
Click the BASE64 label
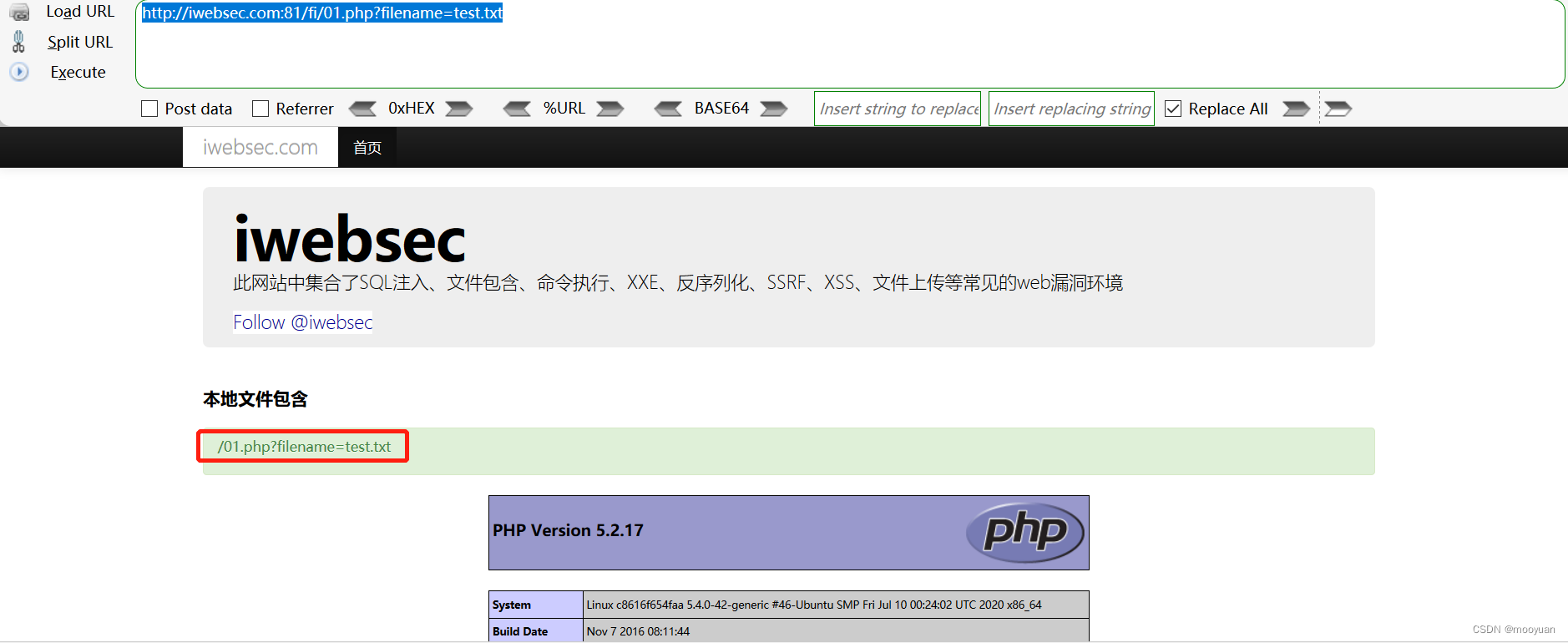coord(721,109)
